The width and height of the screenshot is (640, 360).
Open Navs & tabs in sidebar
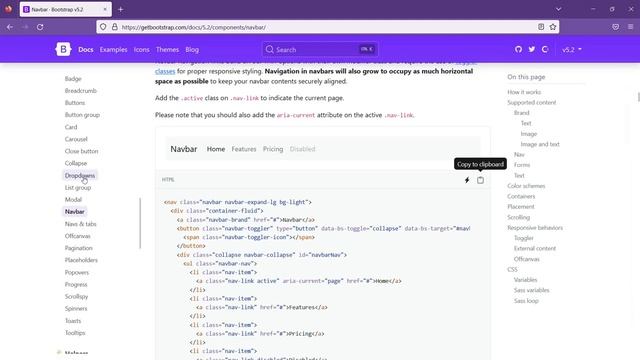click(x=80, y=224)
